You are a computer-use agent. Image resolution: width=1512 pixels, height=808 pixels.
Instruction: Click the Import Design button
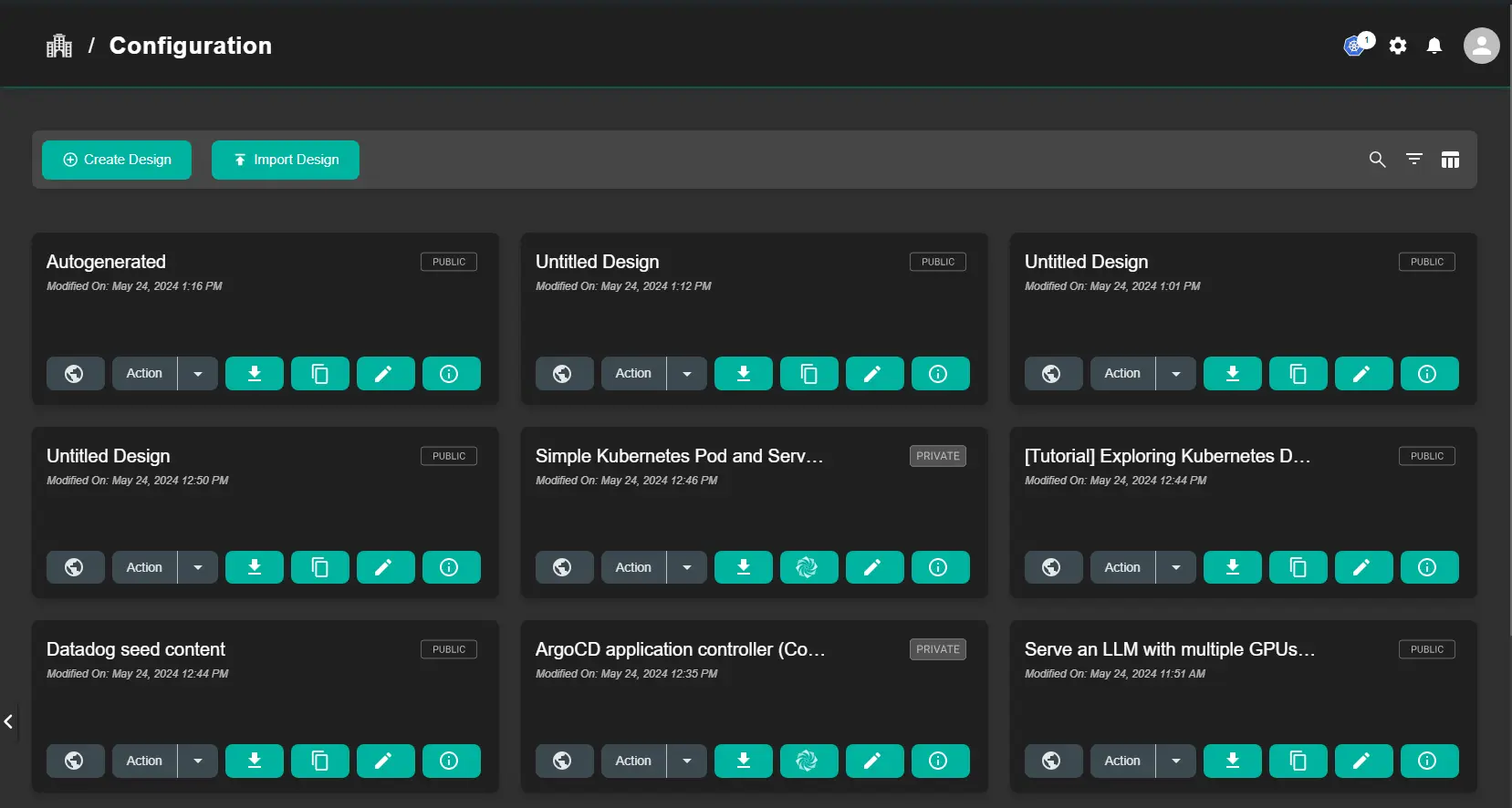coord(286,160)
